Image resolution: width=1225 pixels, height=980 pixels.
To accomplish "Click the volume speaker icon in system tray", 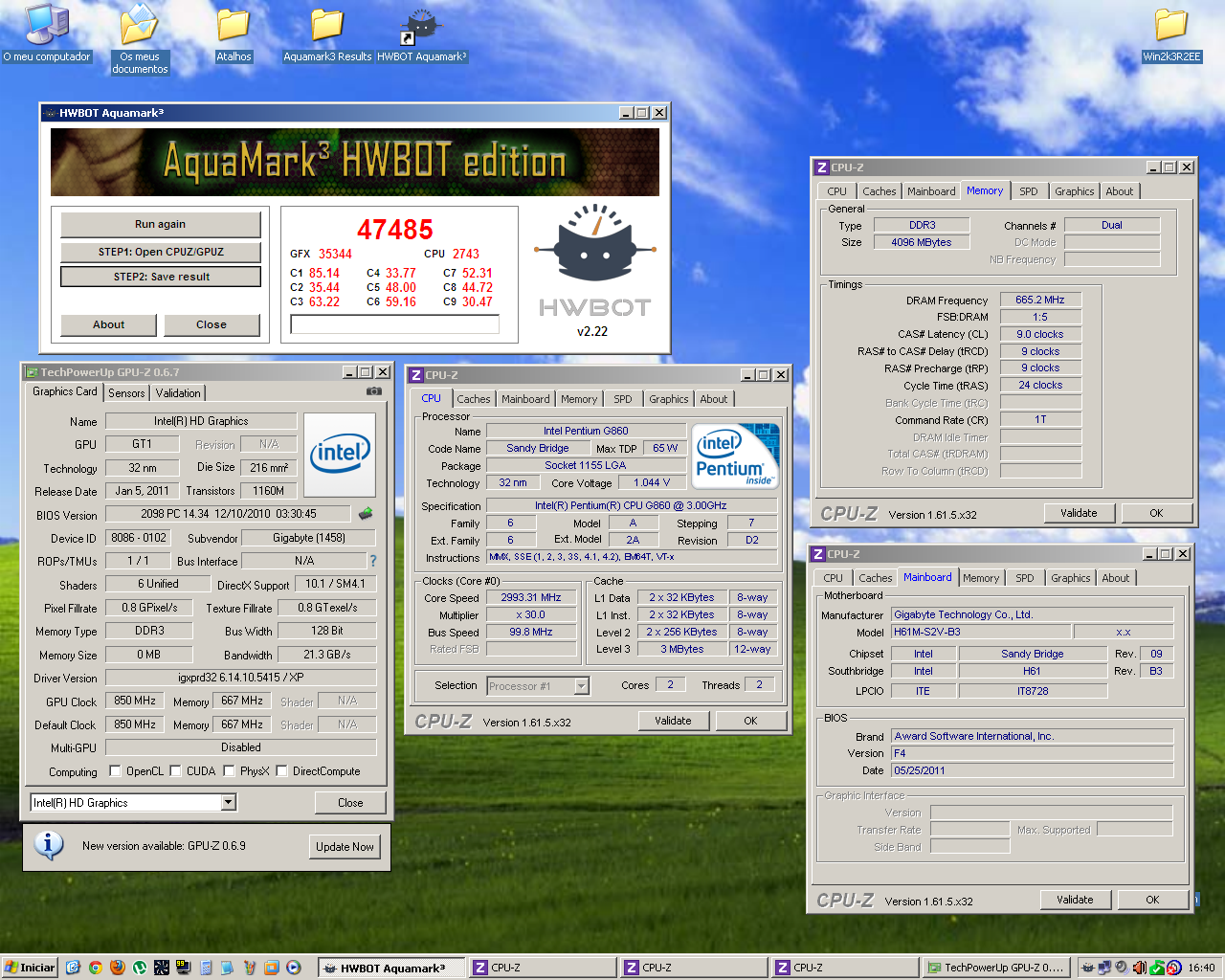I will [x=1122, y=968].
